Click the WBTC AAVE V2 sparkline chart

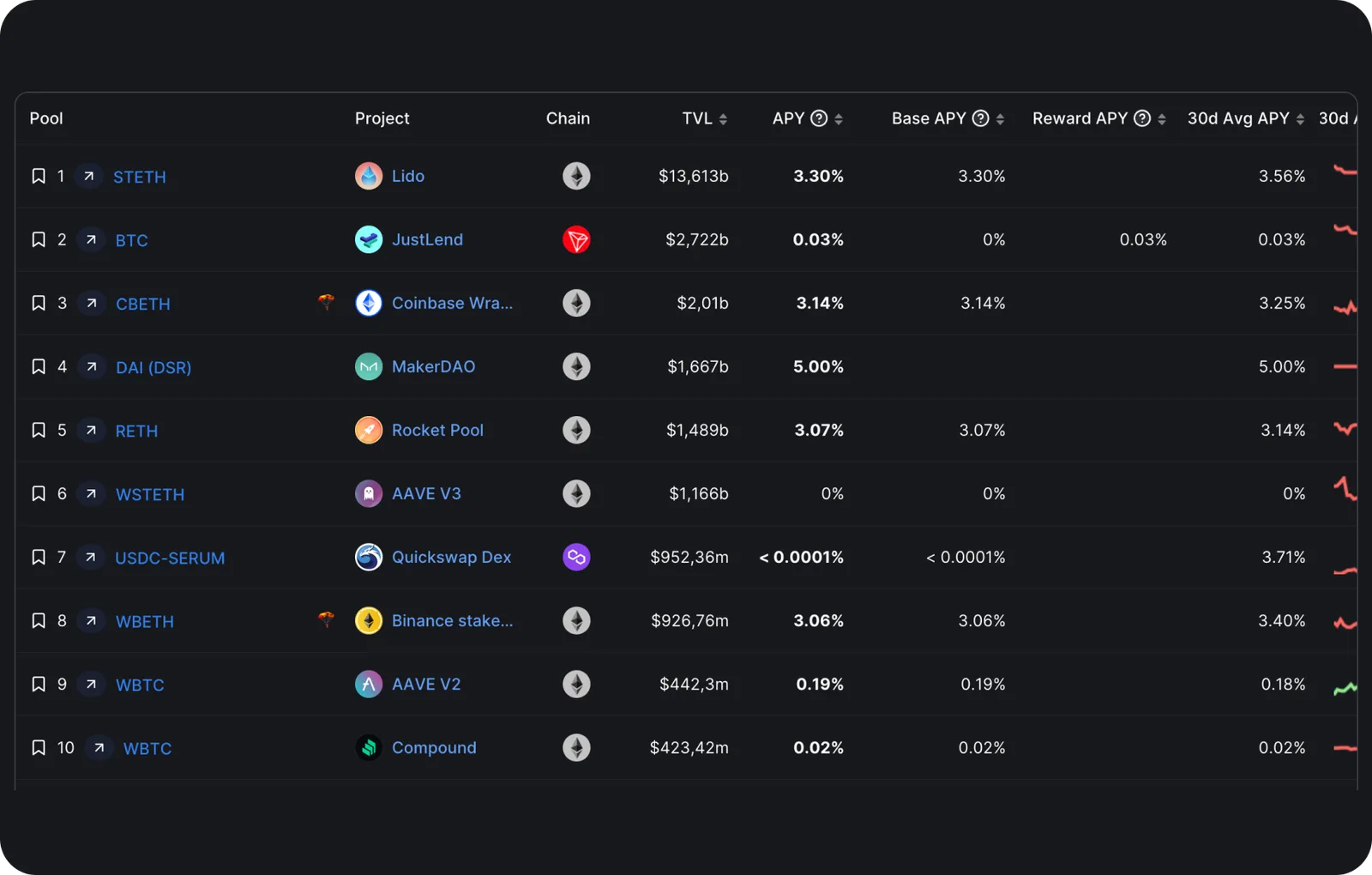click(x=1345, y=687)
